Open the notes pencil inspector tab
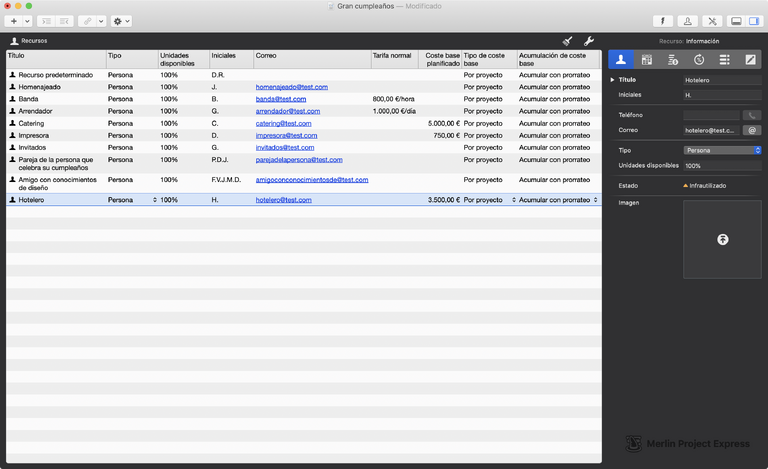The width and height of the screenshot is (768, 469). pos(751,60)
